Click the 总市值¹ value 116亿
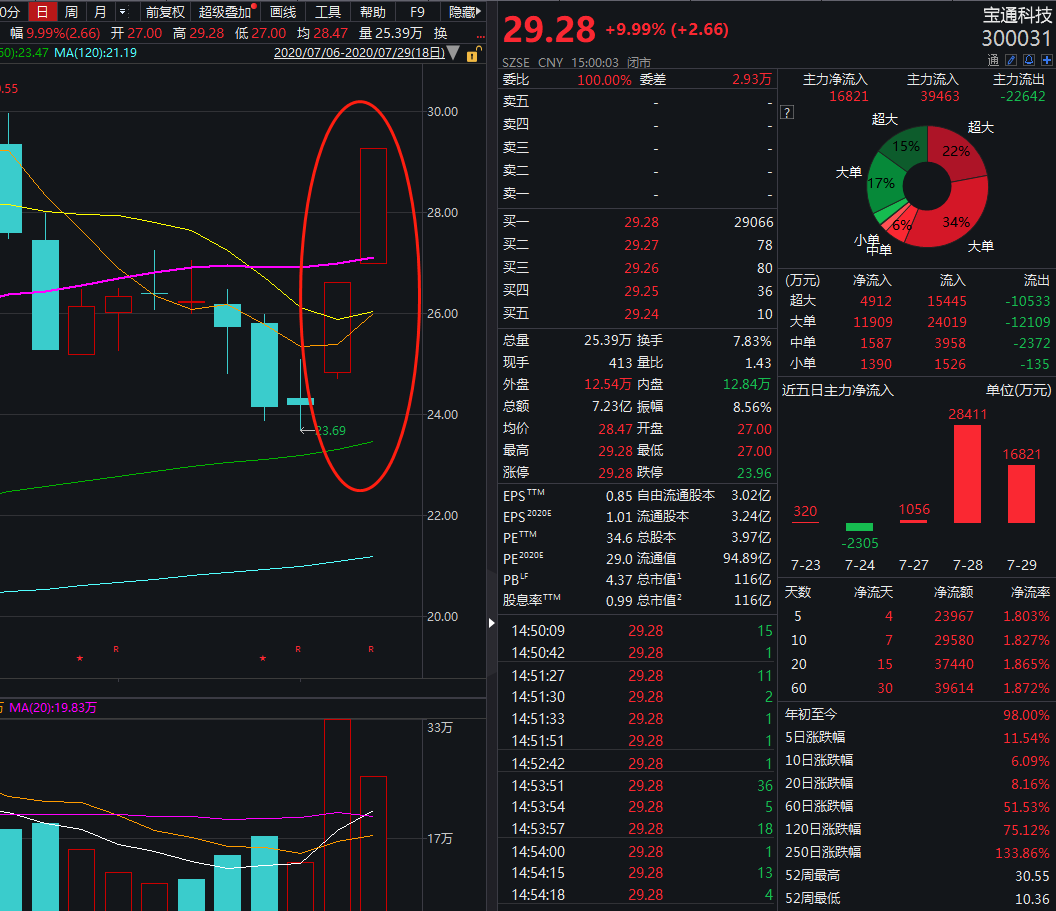The image size is (1056, 911). (x=752, y=580)
